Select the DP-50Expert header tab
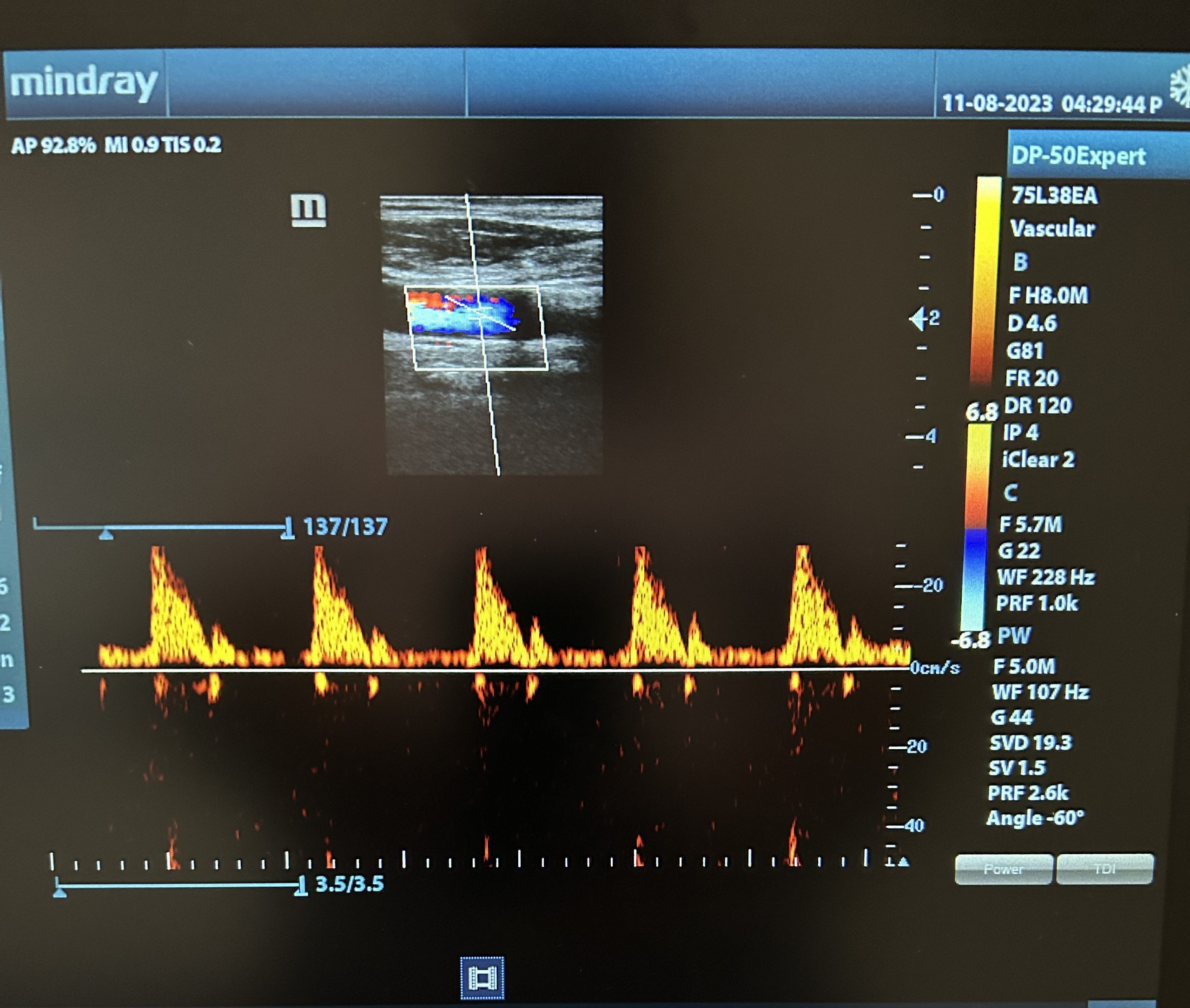The height and width of the screenshot is (1008, 1190). (1078, 156)
